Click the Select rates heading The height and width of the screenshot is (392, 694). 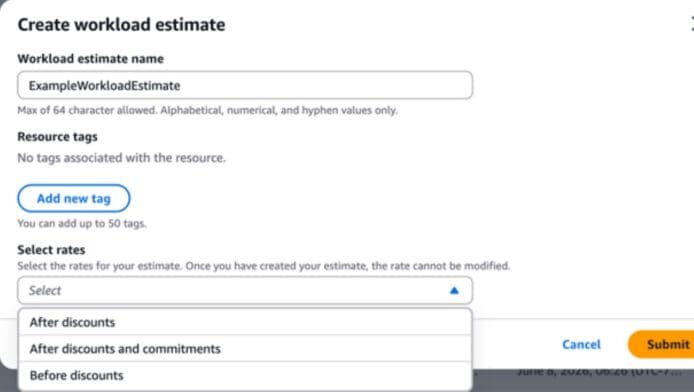tap(51, 250)
